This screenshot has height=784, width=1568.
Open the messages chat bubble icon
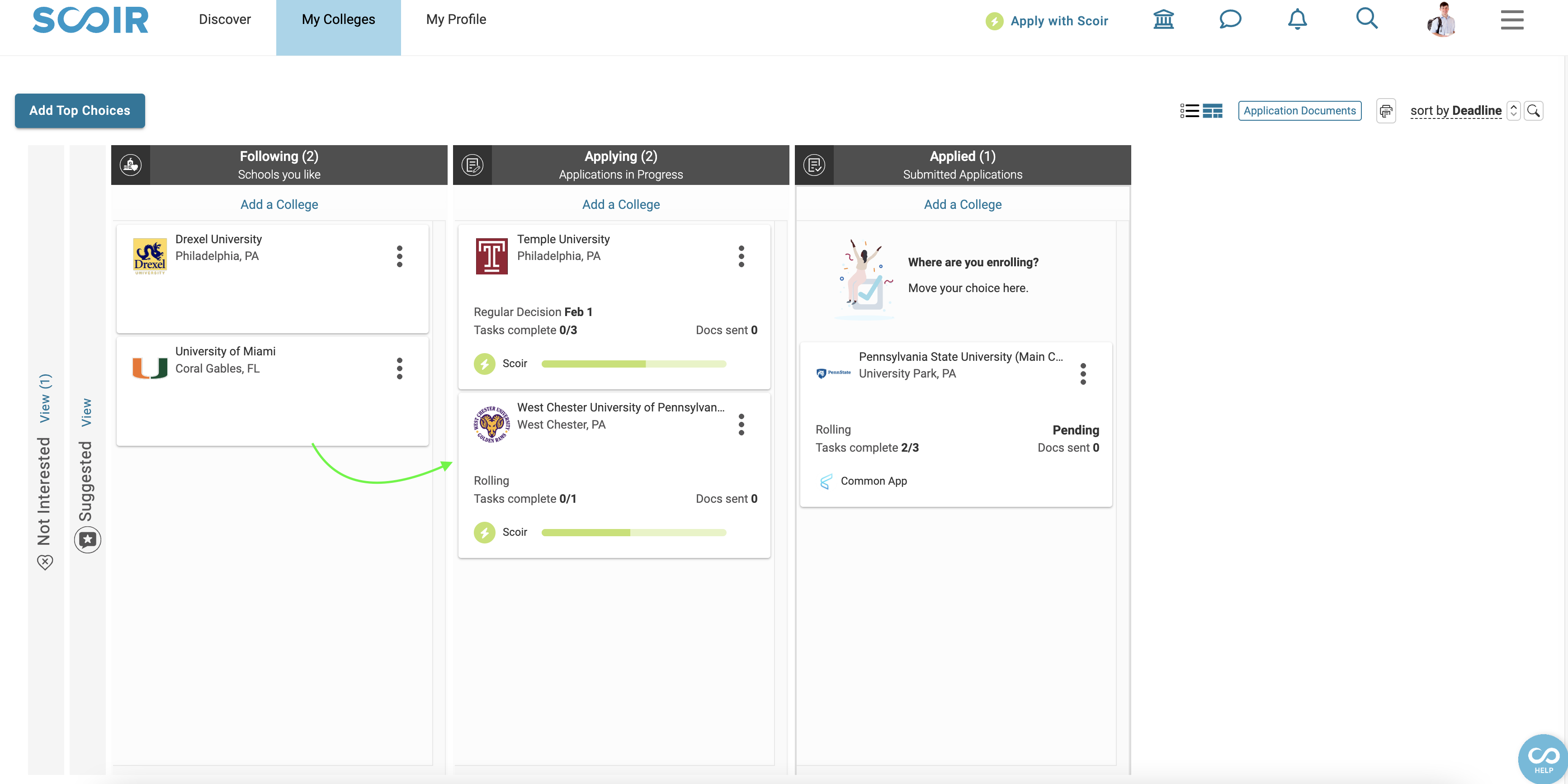[1229, 19]
